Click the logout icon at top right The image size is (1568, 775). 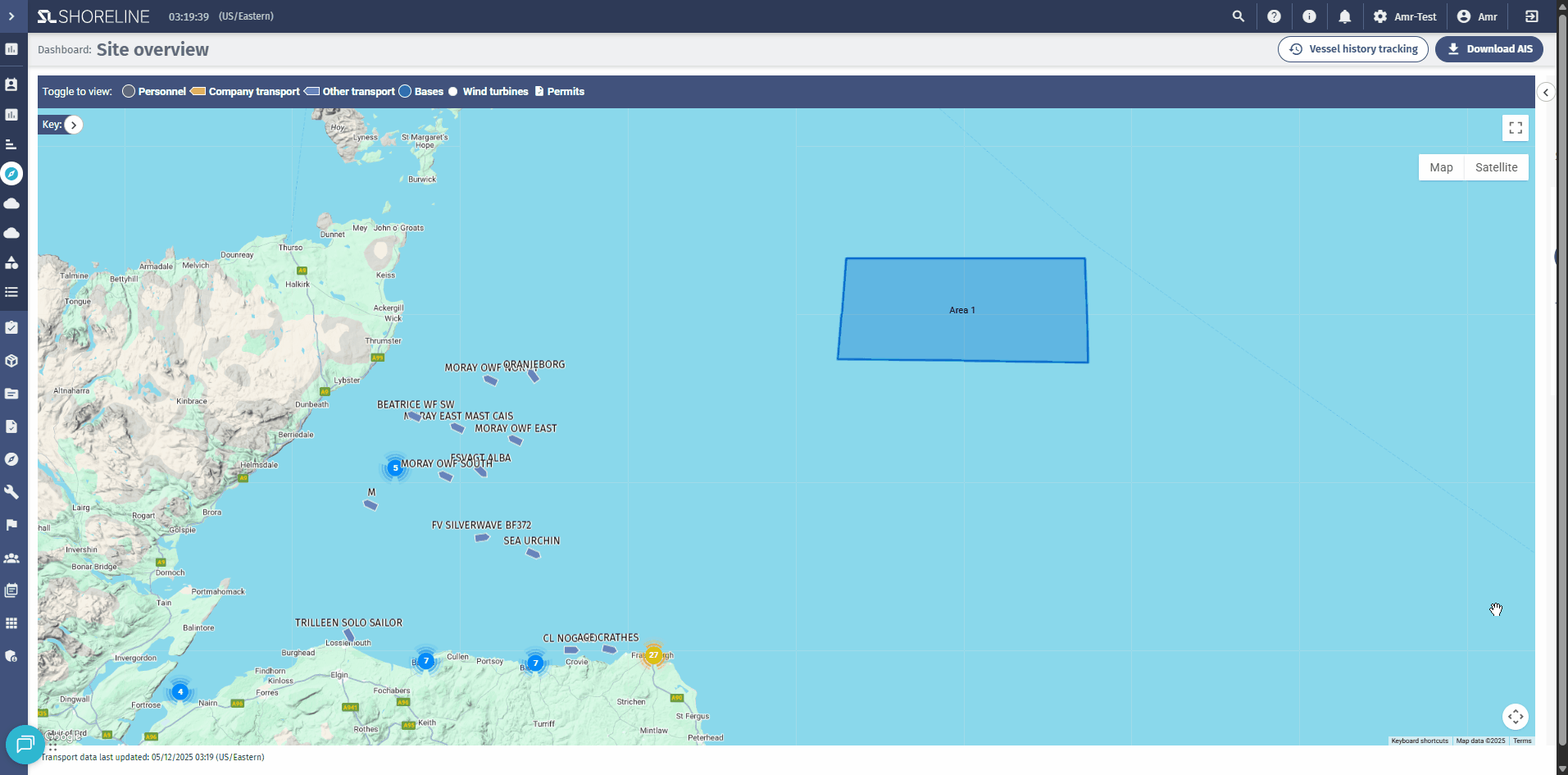point(1531,16)
